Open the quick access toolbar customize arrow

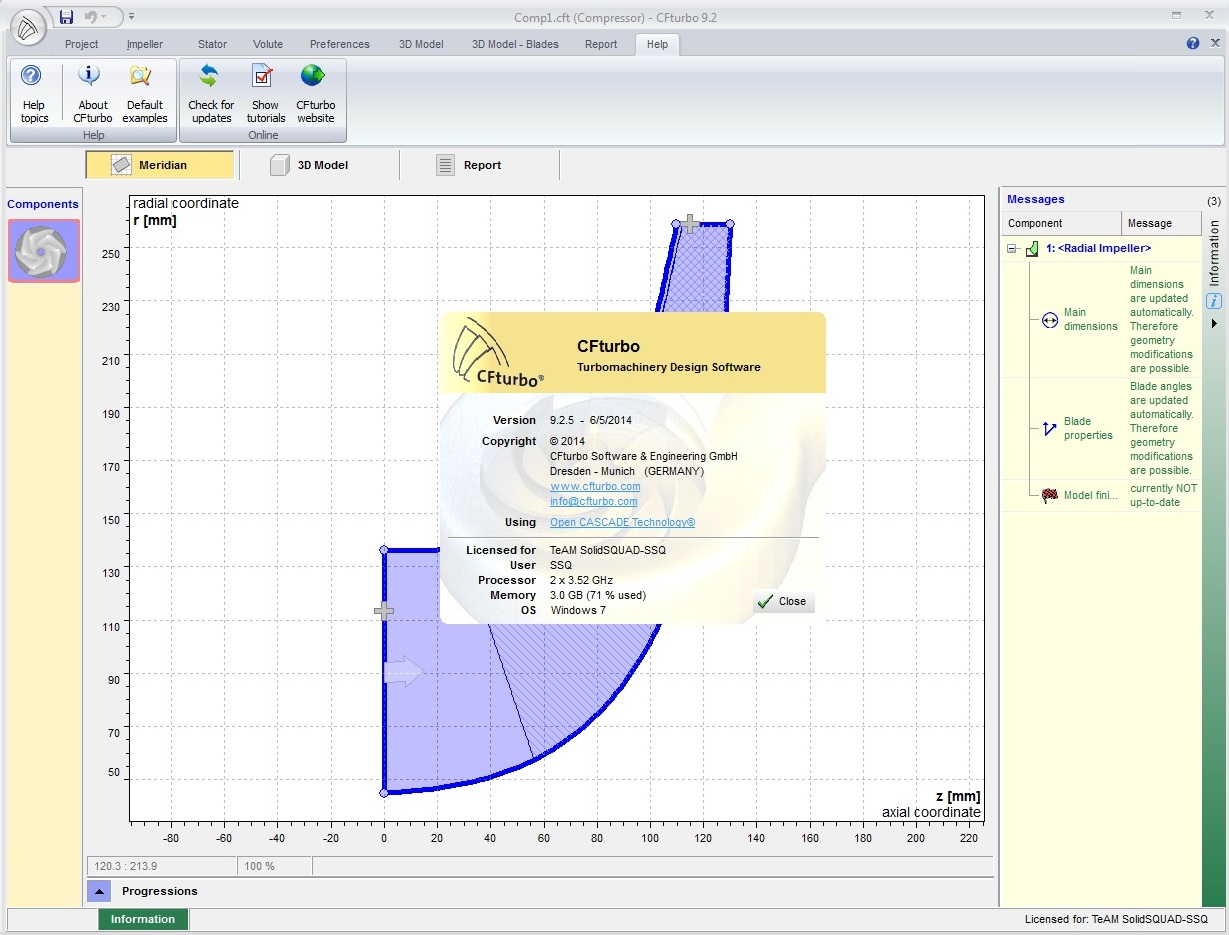click(132, 17)
